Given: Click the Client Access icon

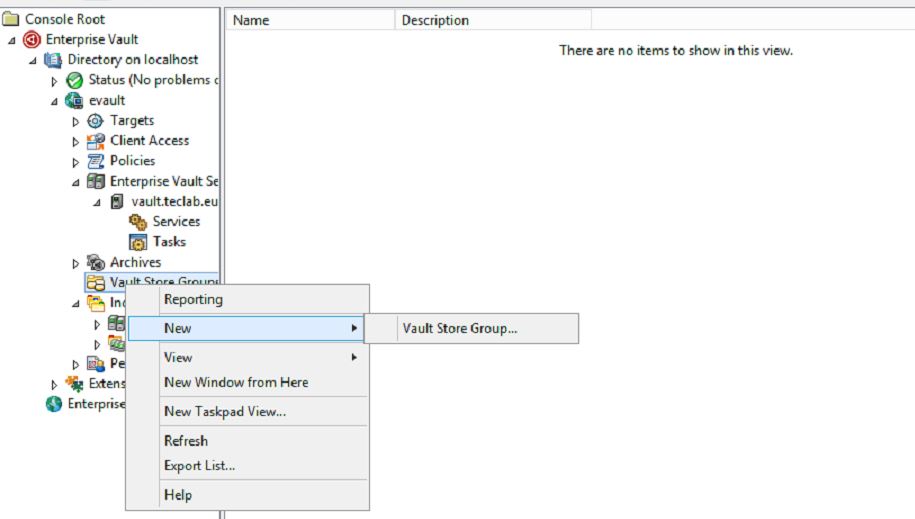Looking at the screenshot, I should click(95, 141).
